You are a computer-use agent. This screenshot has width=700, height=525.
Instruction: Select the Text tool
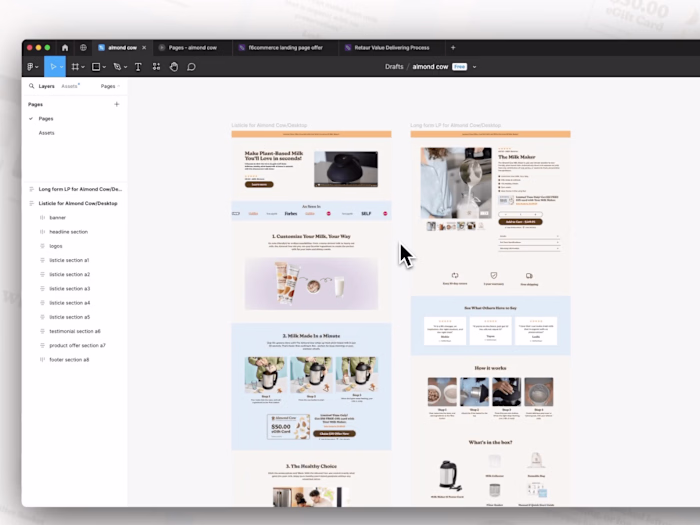(138, 67)
